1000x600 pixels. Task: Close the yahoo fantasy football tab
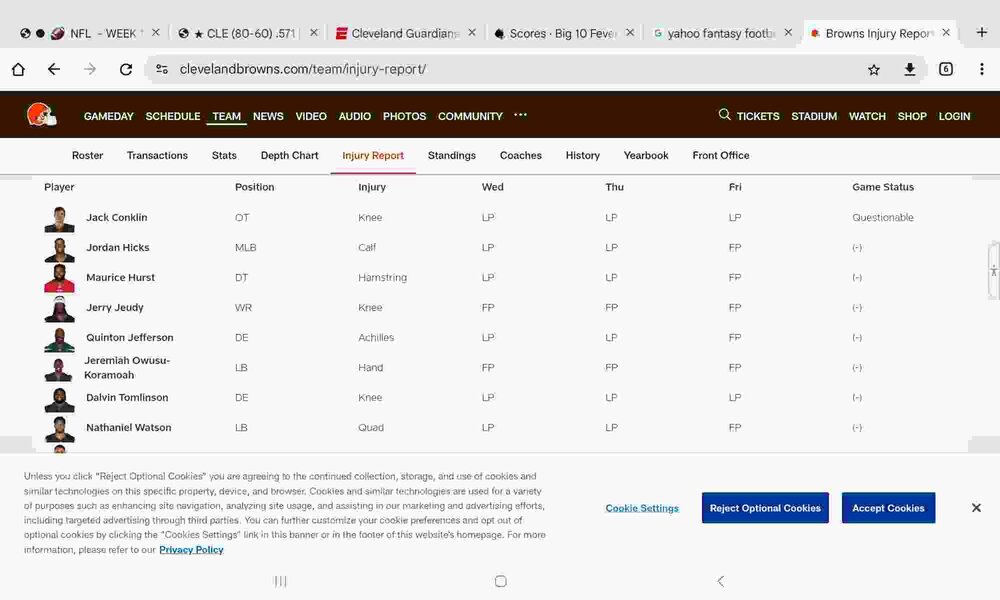coord(788,33)
